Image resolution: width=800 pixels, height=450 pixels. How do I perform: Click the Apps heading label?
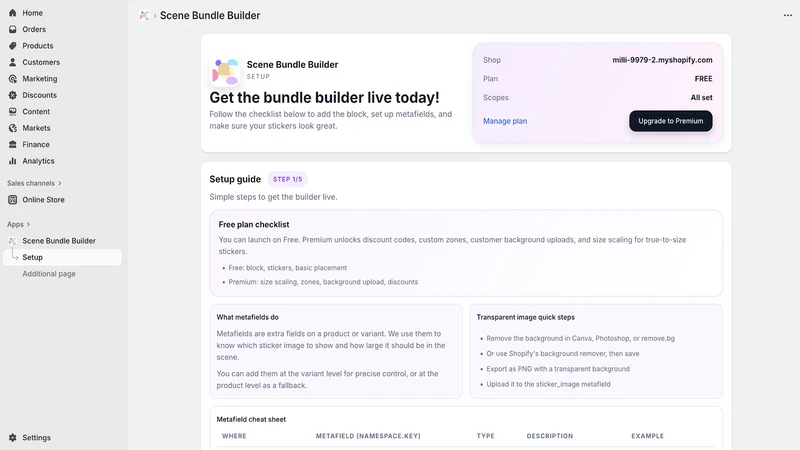coord(15,224)
